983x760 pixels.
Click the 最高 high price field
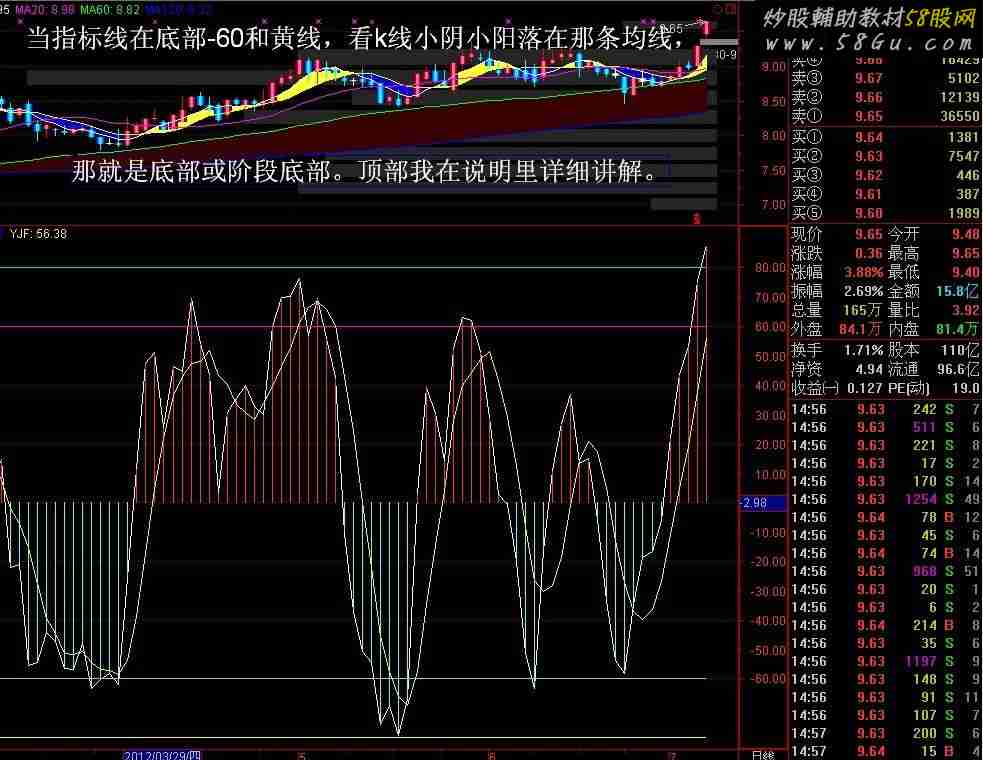pyautogui.click(x=933, y=253)
